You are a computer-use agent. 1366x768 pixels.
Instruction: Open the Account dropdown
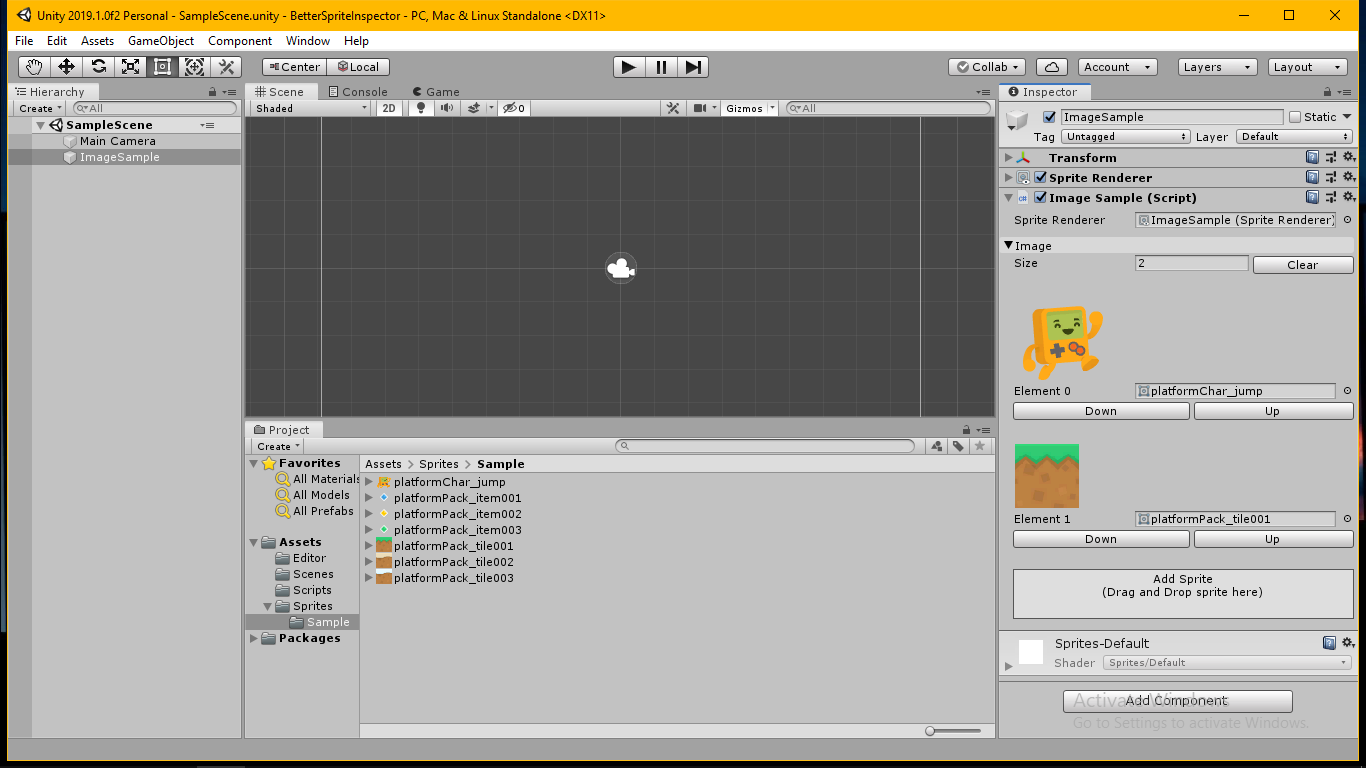pos(1117,67)
